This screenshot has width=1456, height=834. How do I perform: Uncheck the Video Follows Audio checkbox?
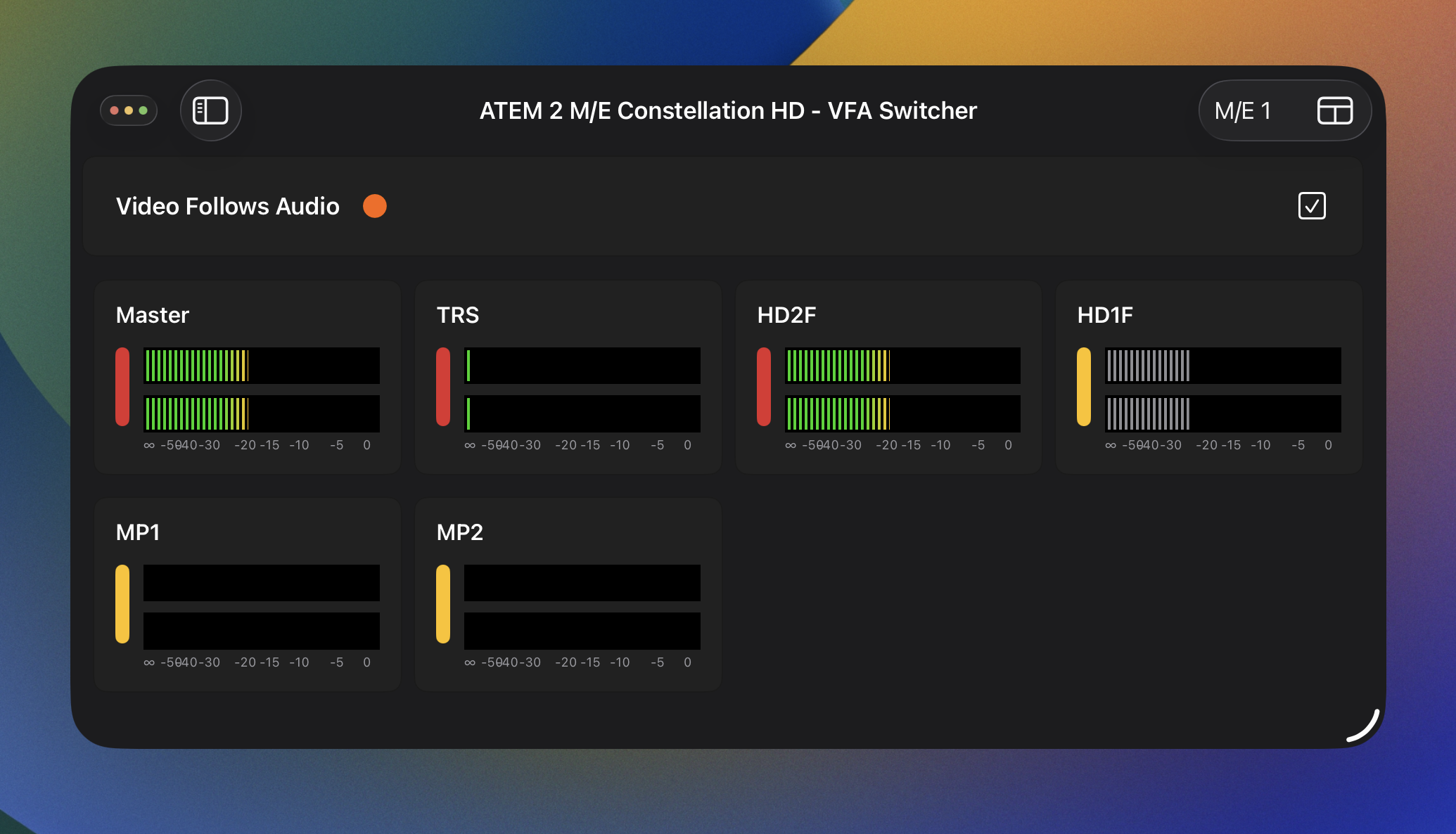(x=1311, y=206)
